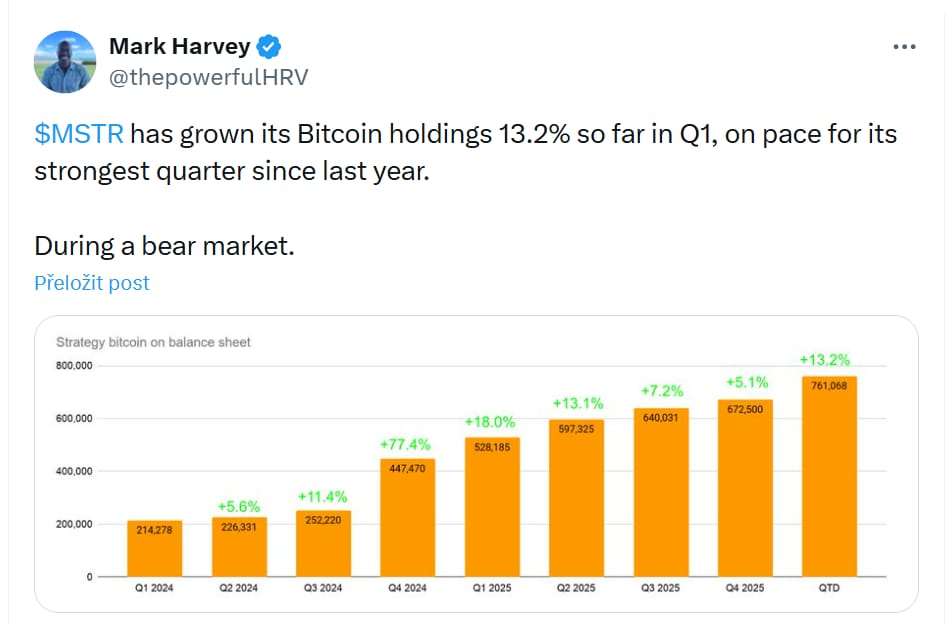Click the Přeložit post translation link
The height and width of the screenshot is (625, 947).
pyautogui.click(x=91, y=282)
